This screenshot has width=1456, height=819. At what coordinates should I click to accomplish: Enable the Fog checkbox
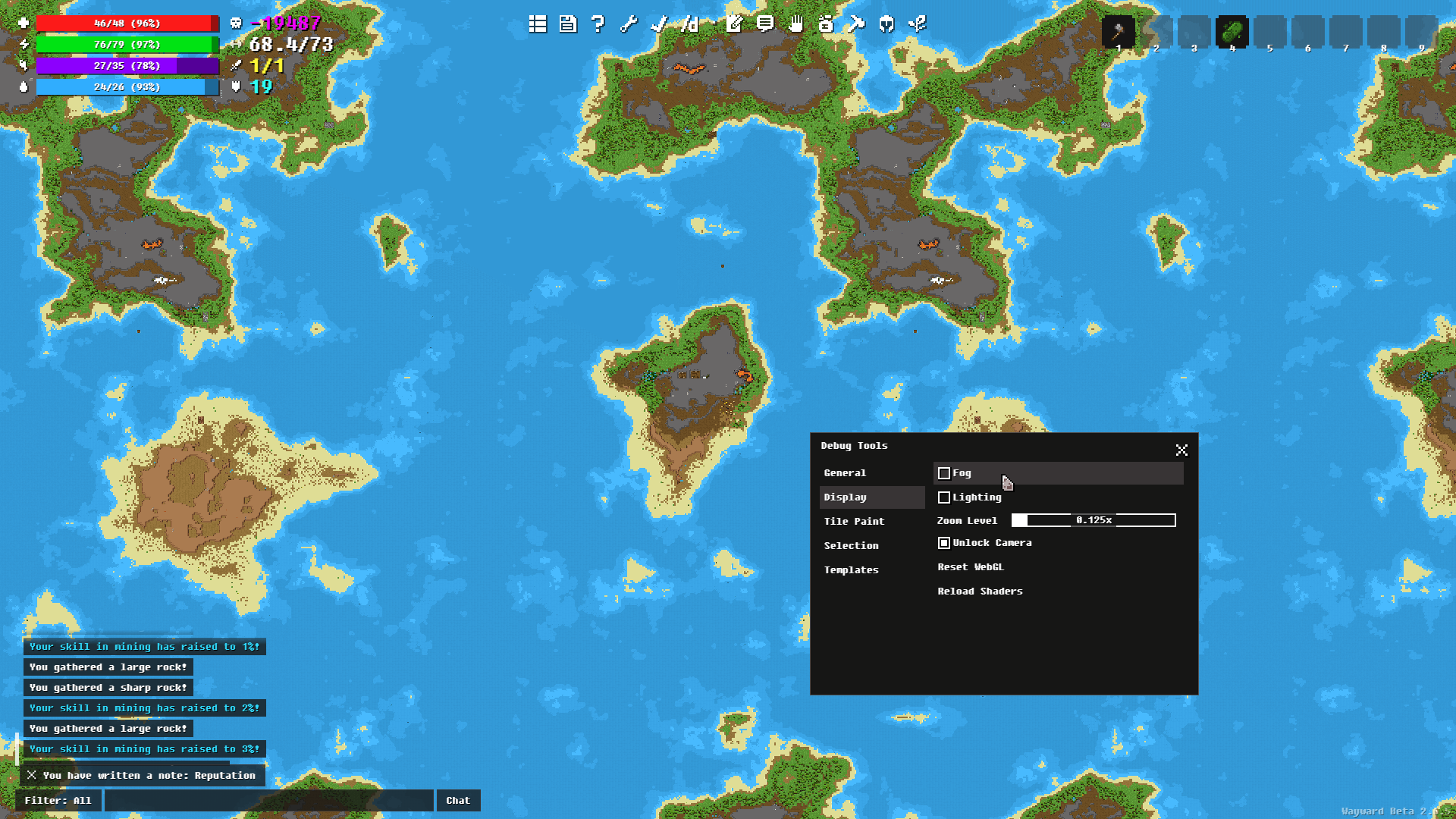tap(944, 473)
